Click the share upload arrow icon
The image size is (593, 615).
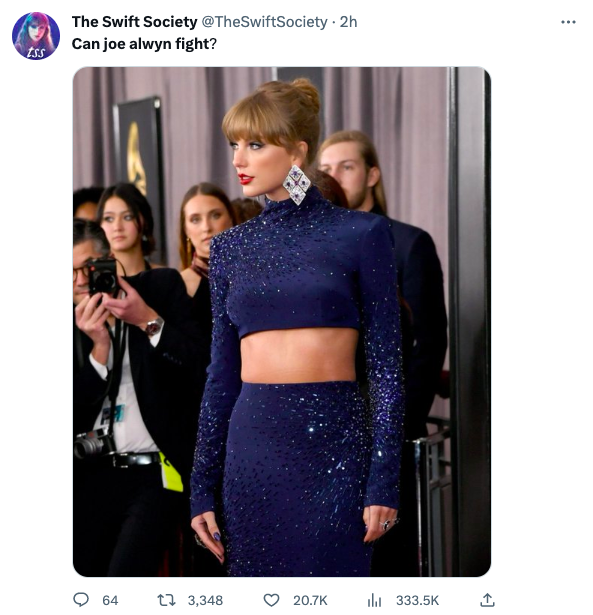pyautogui.click(x=487, y=599)
